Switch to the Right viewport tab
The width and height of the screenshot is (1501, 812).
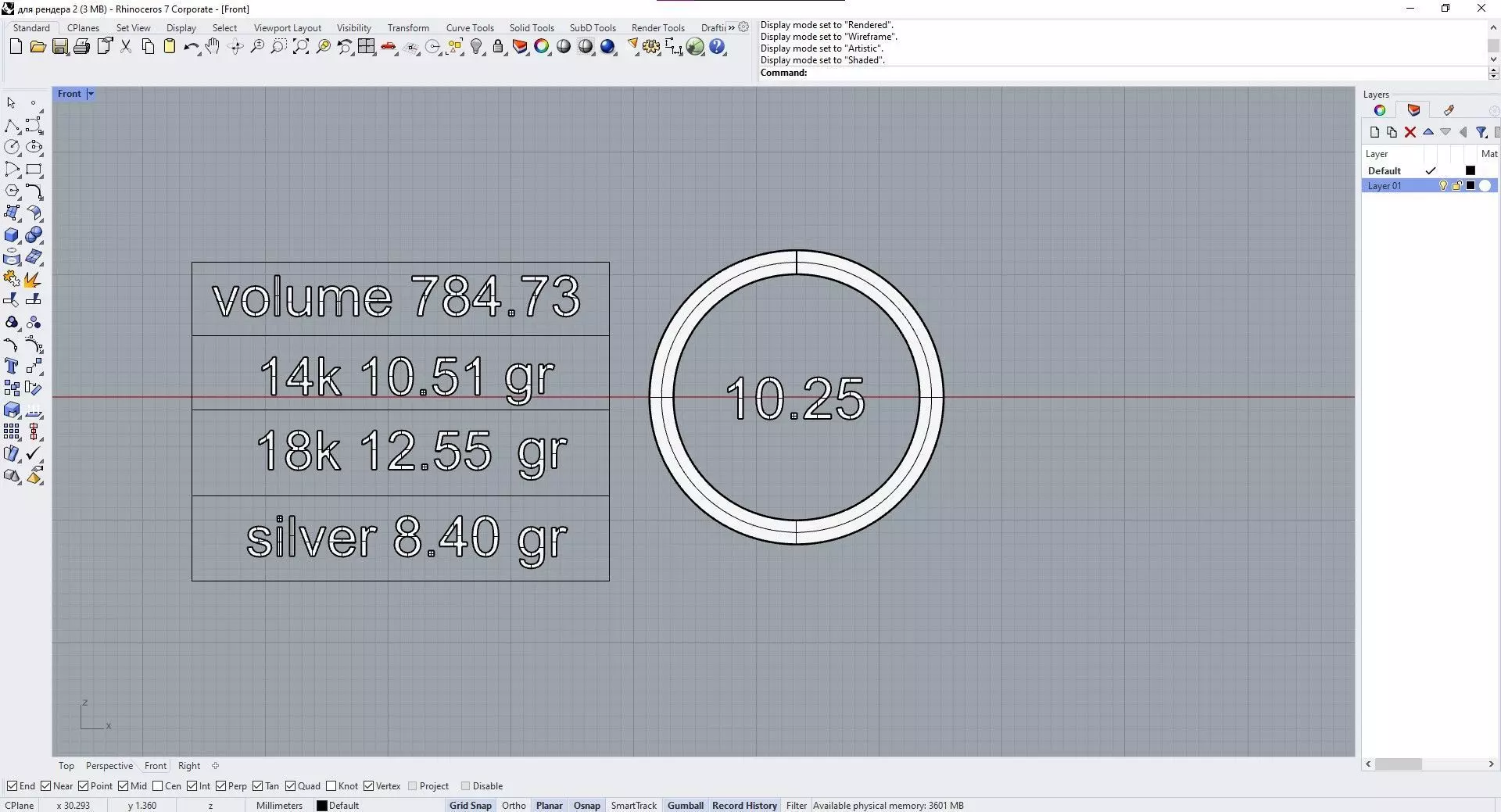(189, 766)
